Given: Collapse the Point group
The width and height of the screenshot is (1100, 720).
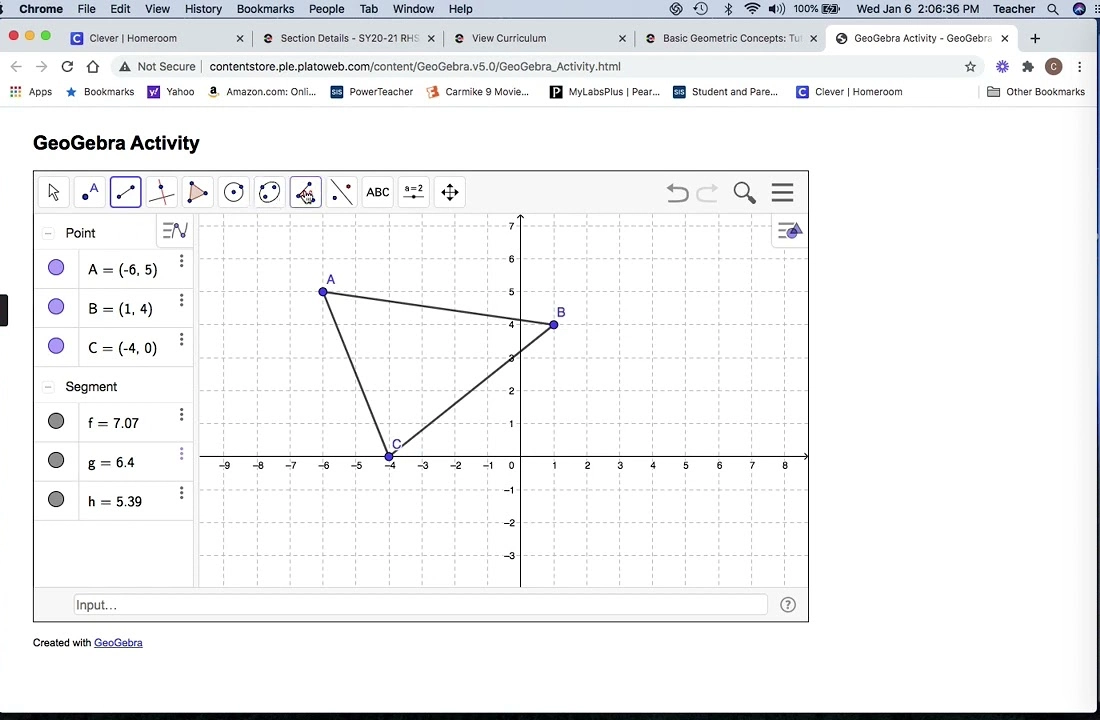Looking at the screenshot, I should coord(48,233).
